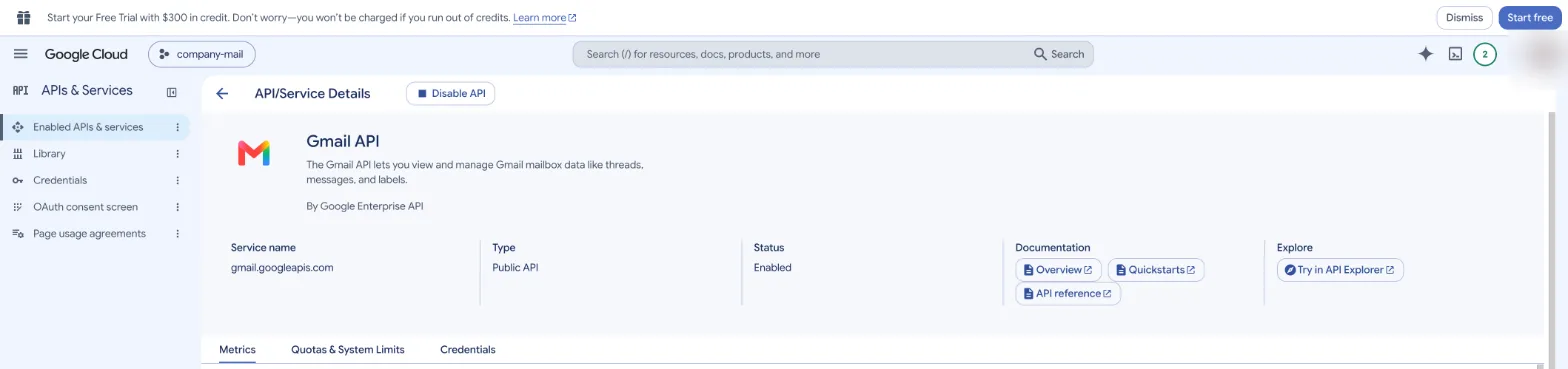
Task: Open OAuth consent screen sidebar item
Action: 86,207
